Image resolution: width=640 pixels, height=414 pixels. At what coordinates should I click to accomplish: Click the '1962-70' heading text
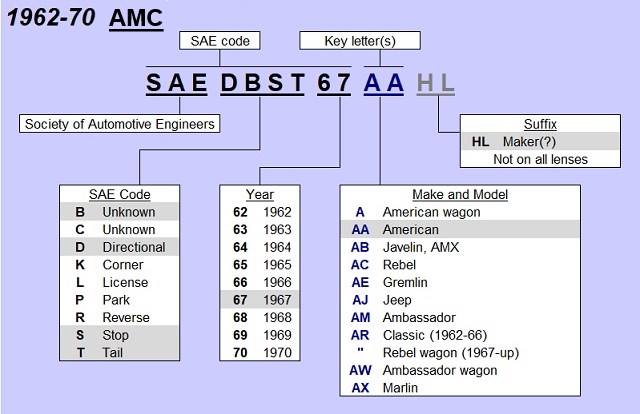click(x=51, y=18)
